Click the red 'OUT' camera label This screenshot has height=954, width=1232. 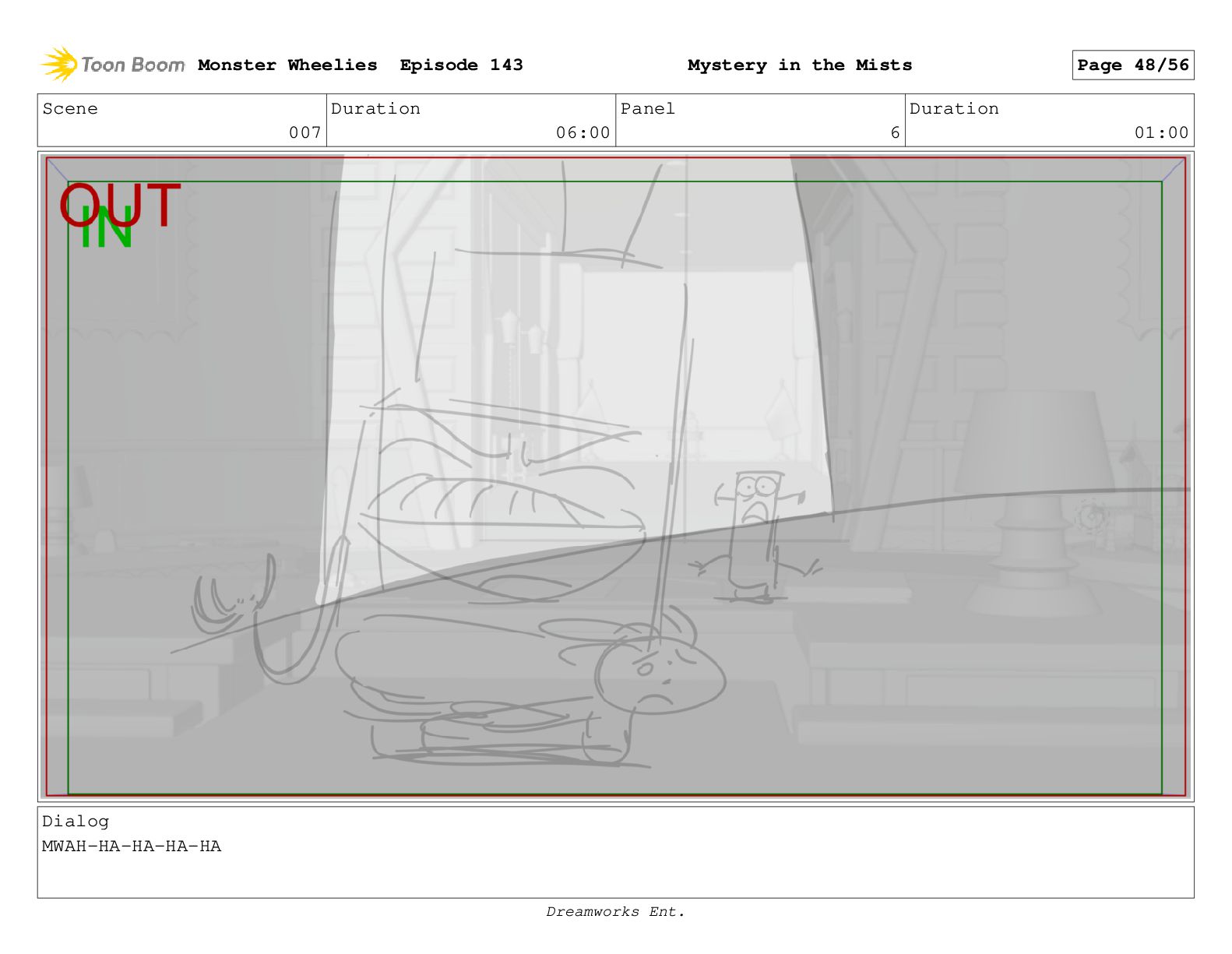pos(120,206)
